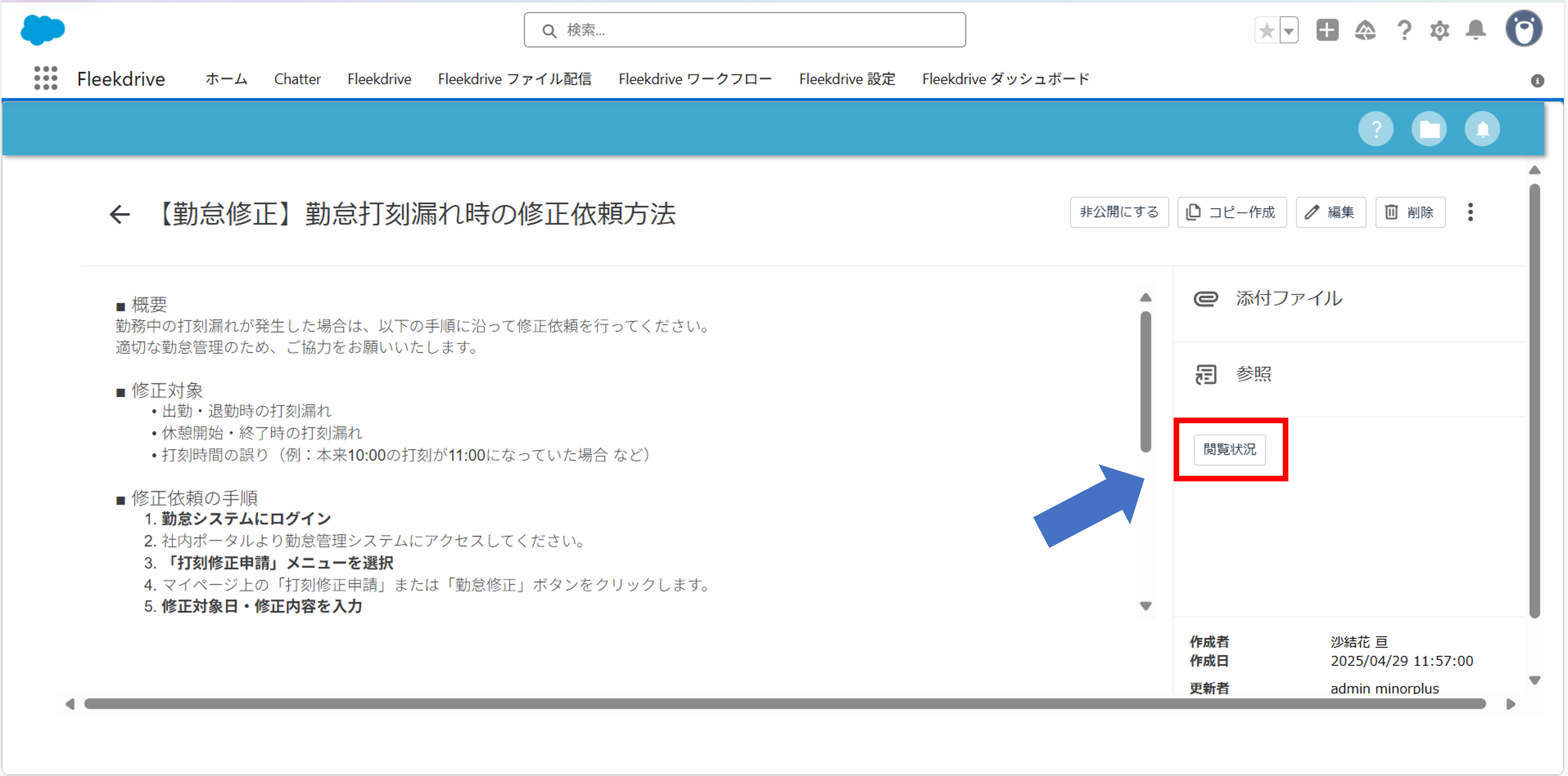Click the small info icon below the header
Image resolution: width=1568 pixels, height=776 pixels.
(x=1537, y=81)
